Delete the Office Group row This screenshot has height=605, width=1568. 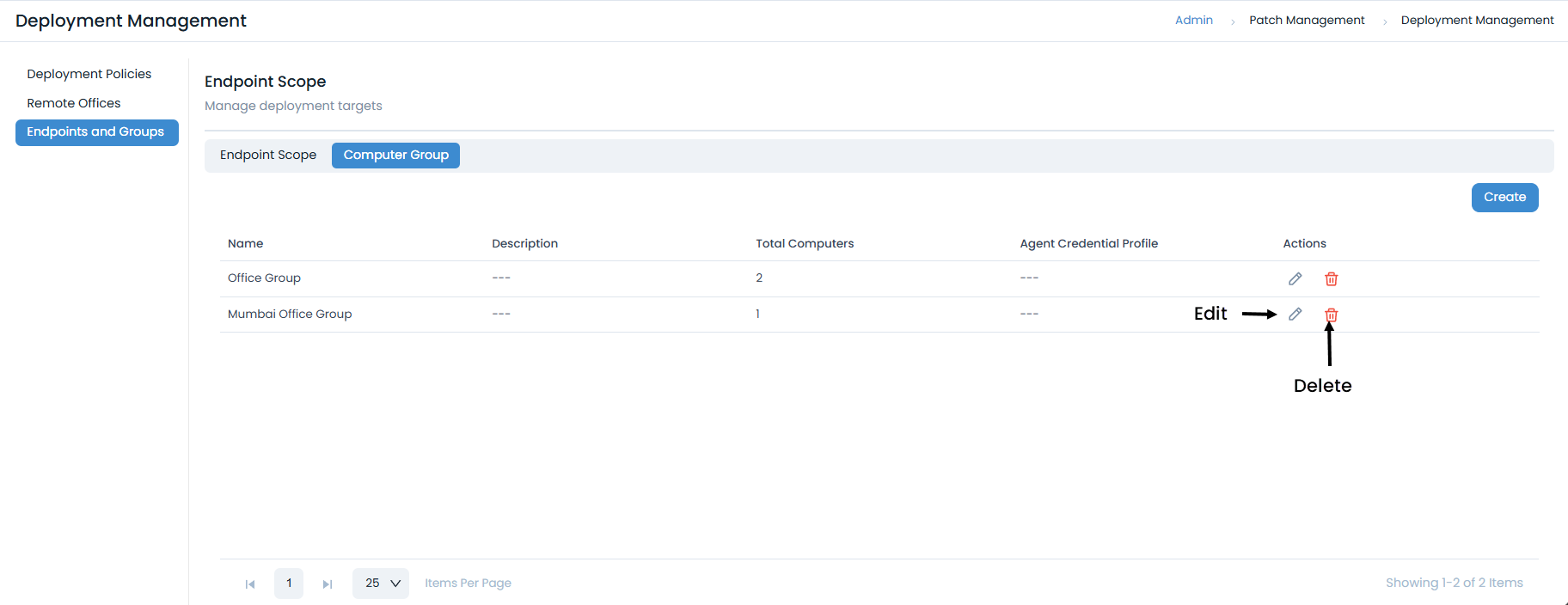click(x=1331, y=278)
